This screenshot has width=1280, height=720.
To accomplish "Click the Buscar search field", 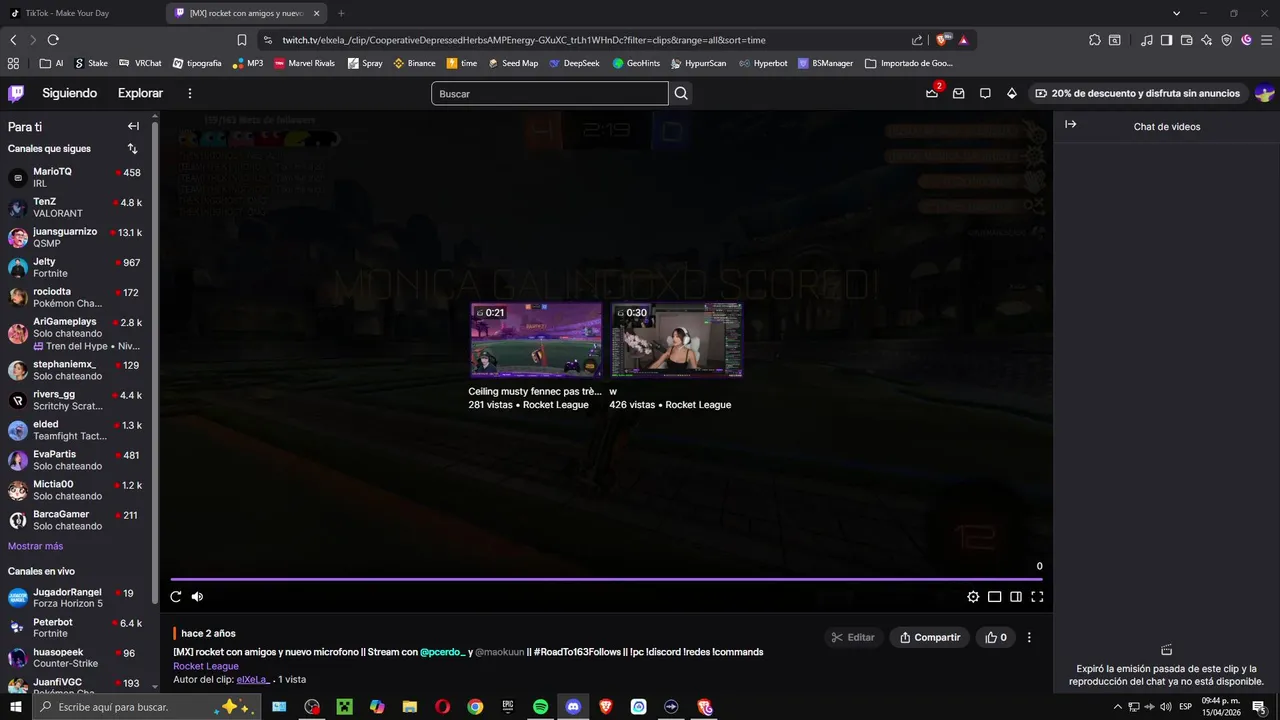I will (x=550, y=93).
